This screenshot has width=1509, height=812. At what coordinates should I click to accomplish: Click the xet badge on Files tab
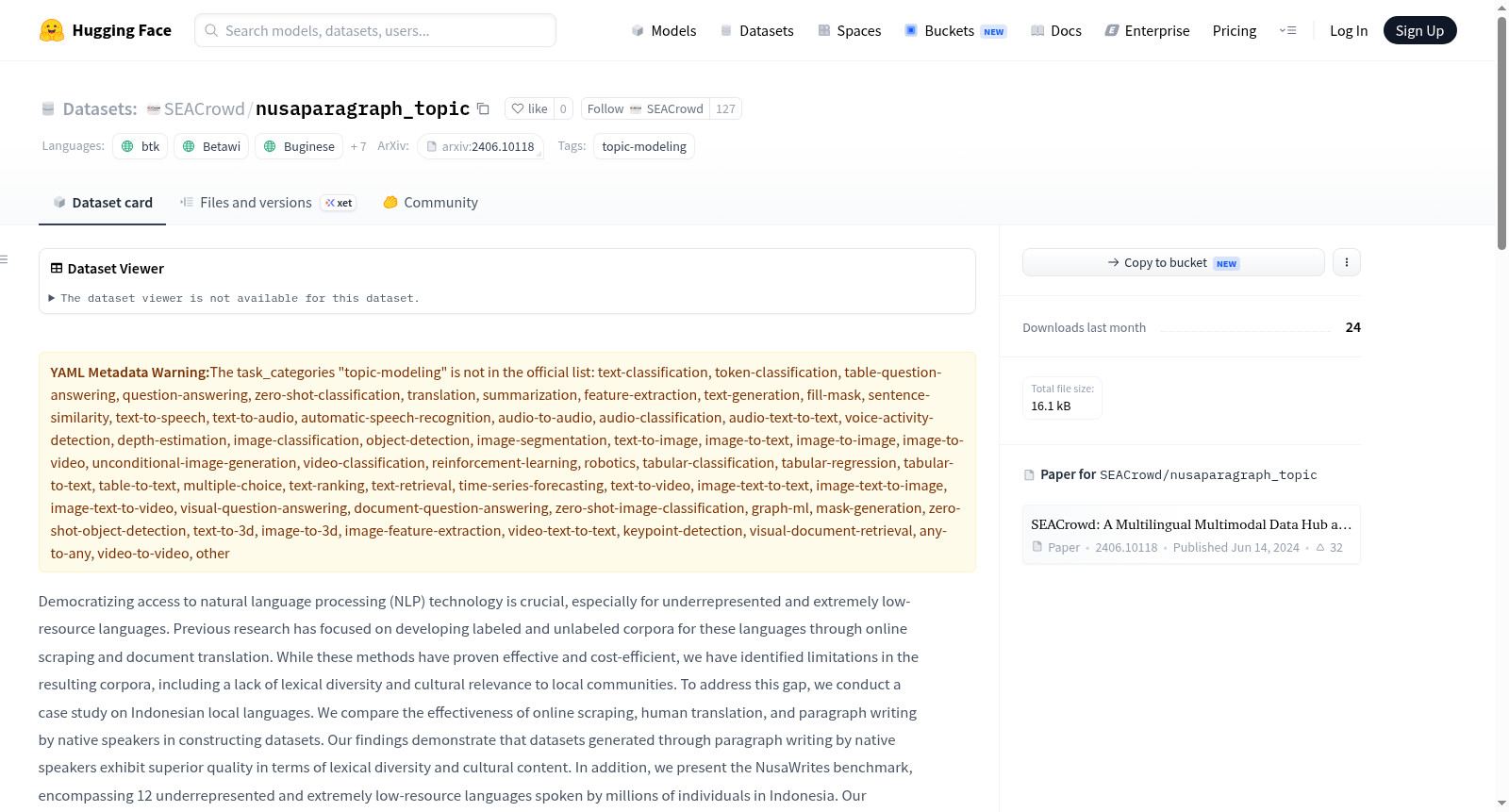339,203
